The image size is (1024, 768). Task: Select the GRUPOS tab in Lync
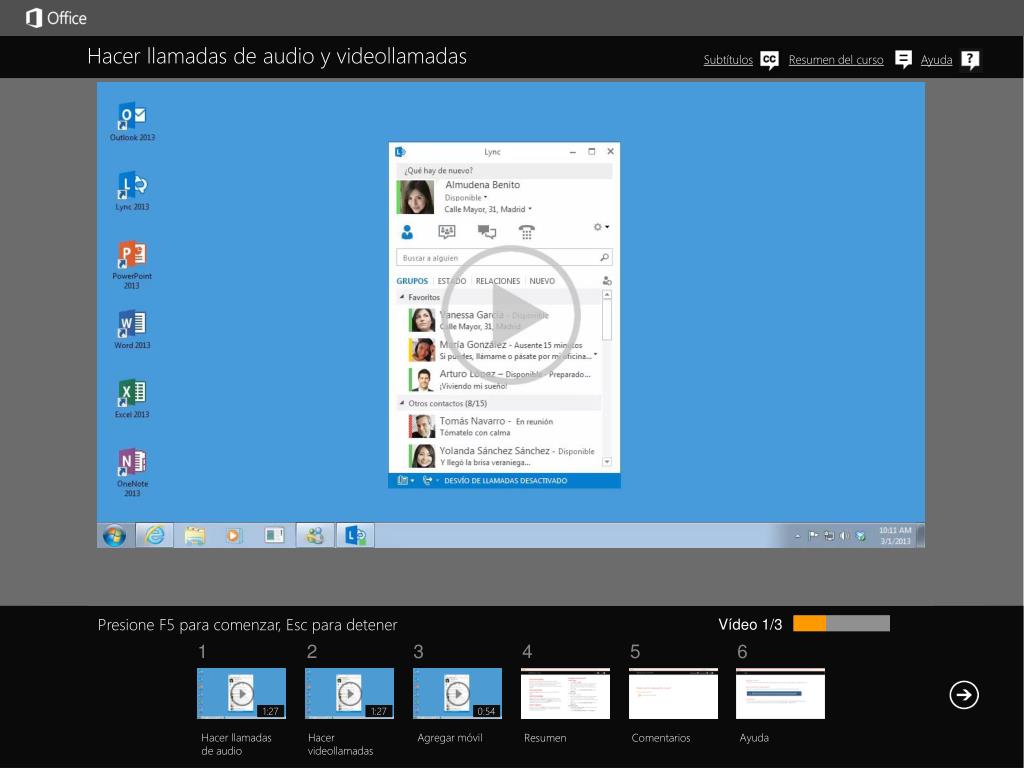412,281
